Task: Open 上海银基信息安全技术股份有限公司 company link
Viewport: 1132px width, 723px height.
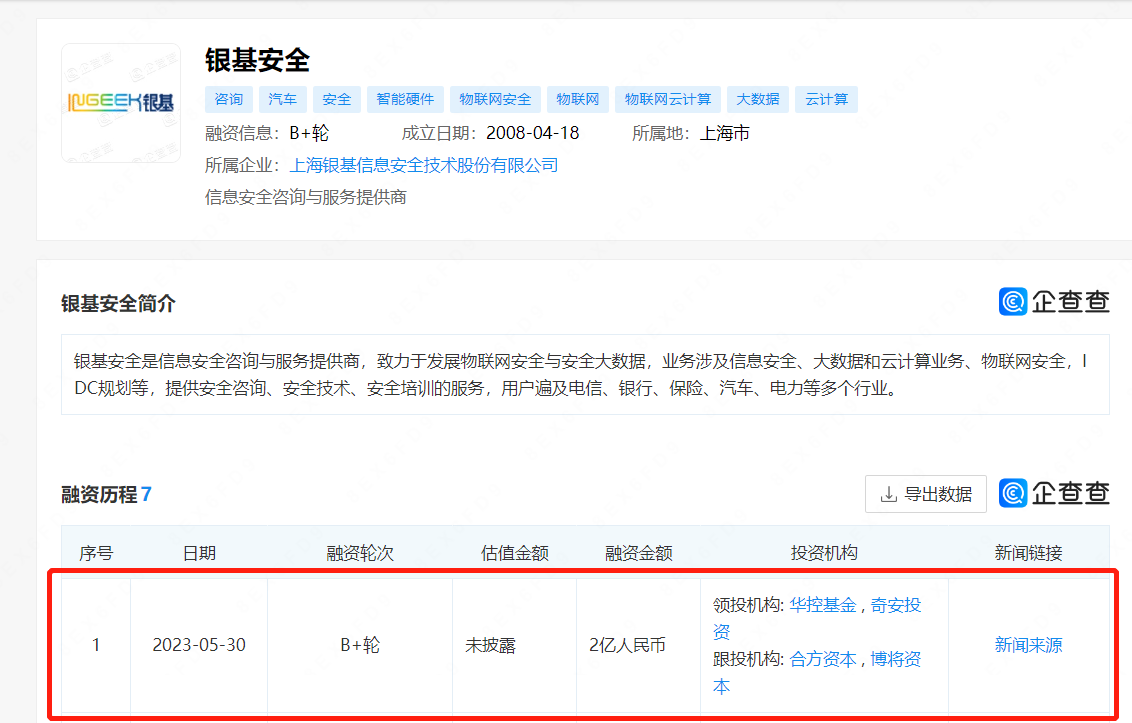Action: pyautogui.click(x=424, y=165)
